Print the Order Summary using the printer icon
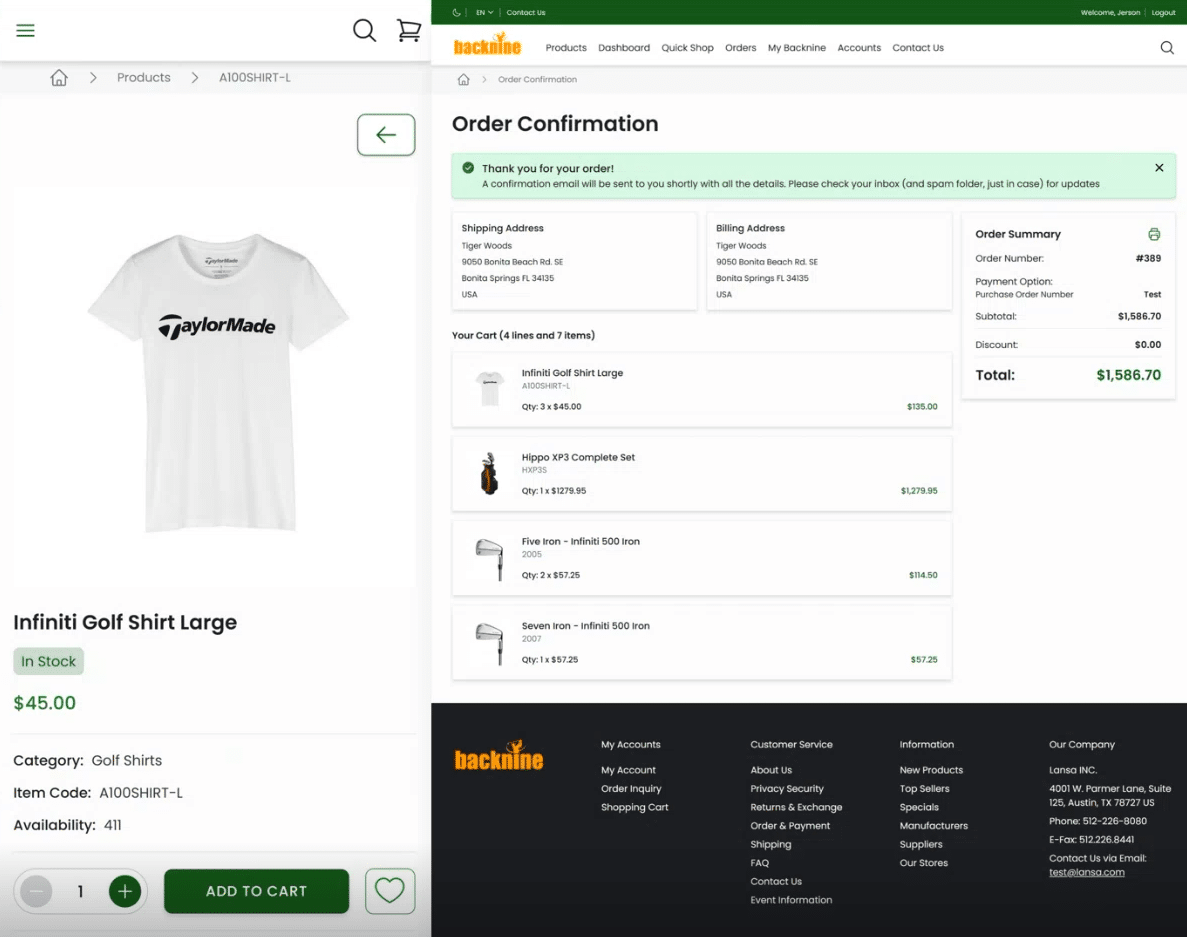The width and height of the screenshot is (1187, 937). pos(1155,233)
